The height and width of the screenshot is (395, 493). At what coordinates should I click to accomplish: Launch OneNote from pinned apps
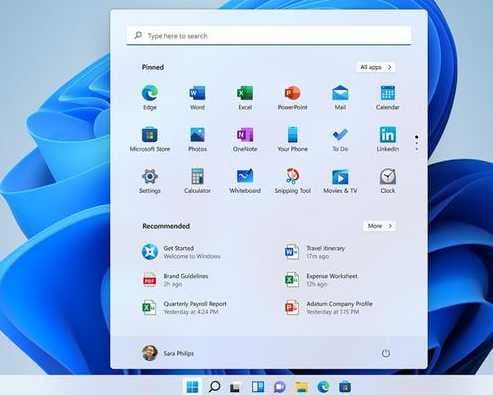(x=245, y=139)
